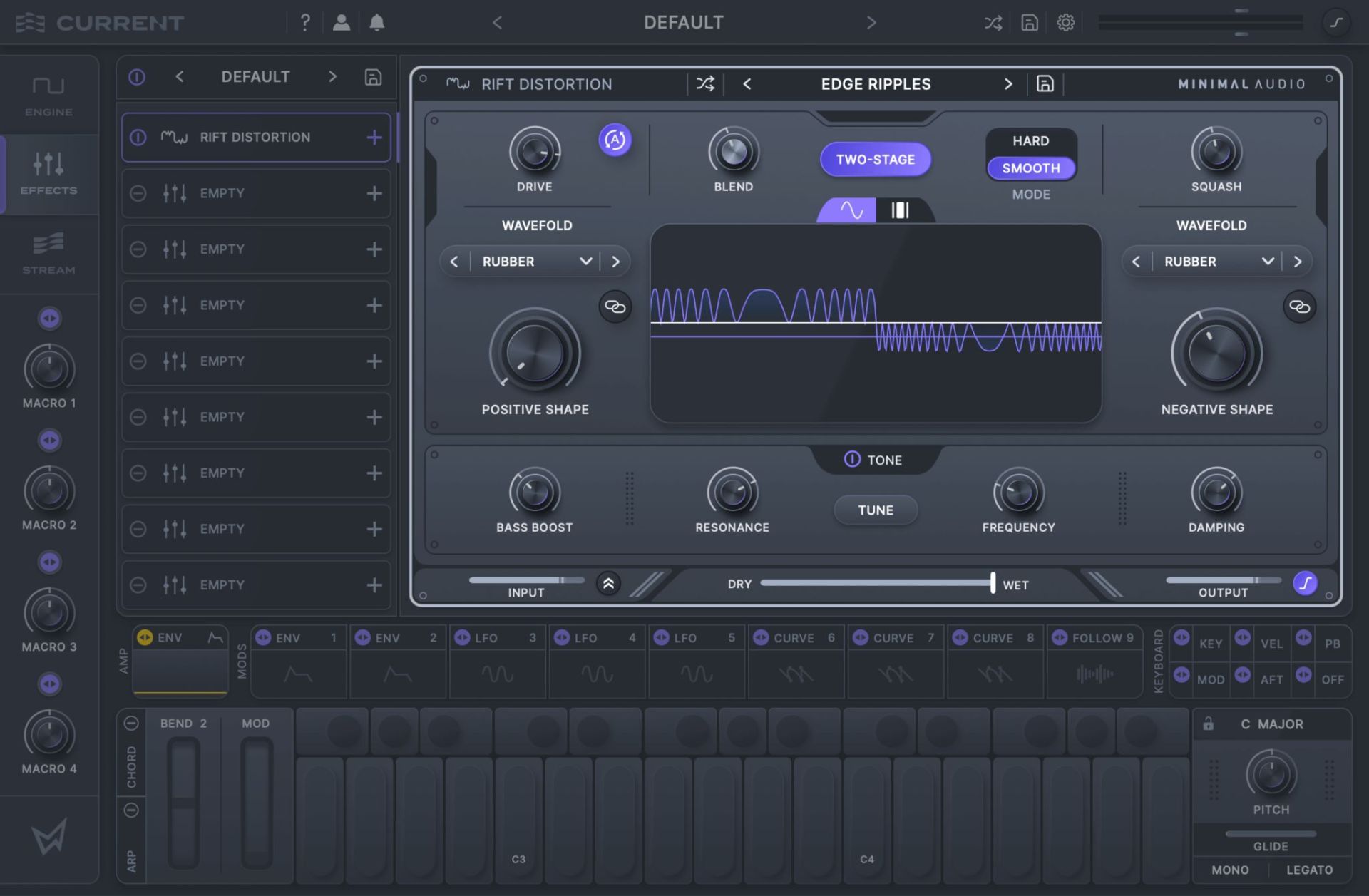
Task: Click the global DEFAULT preset name
Action: point(683,23)
